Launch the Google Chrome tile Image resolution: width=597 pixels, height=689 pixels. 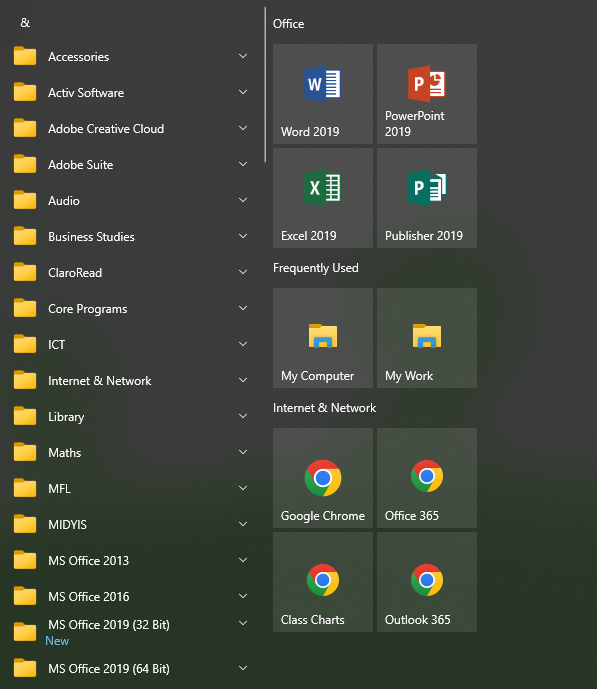coord(323,478)
